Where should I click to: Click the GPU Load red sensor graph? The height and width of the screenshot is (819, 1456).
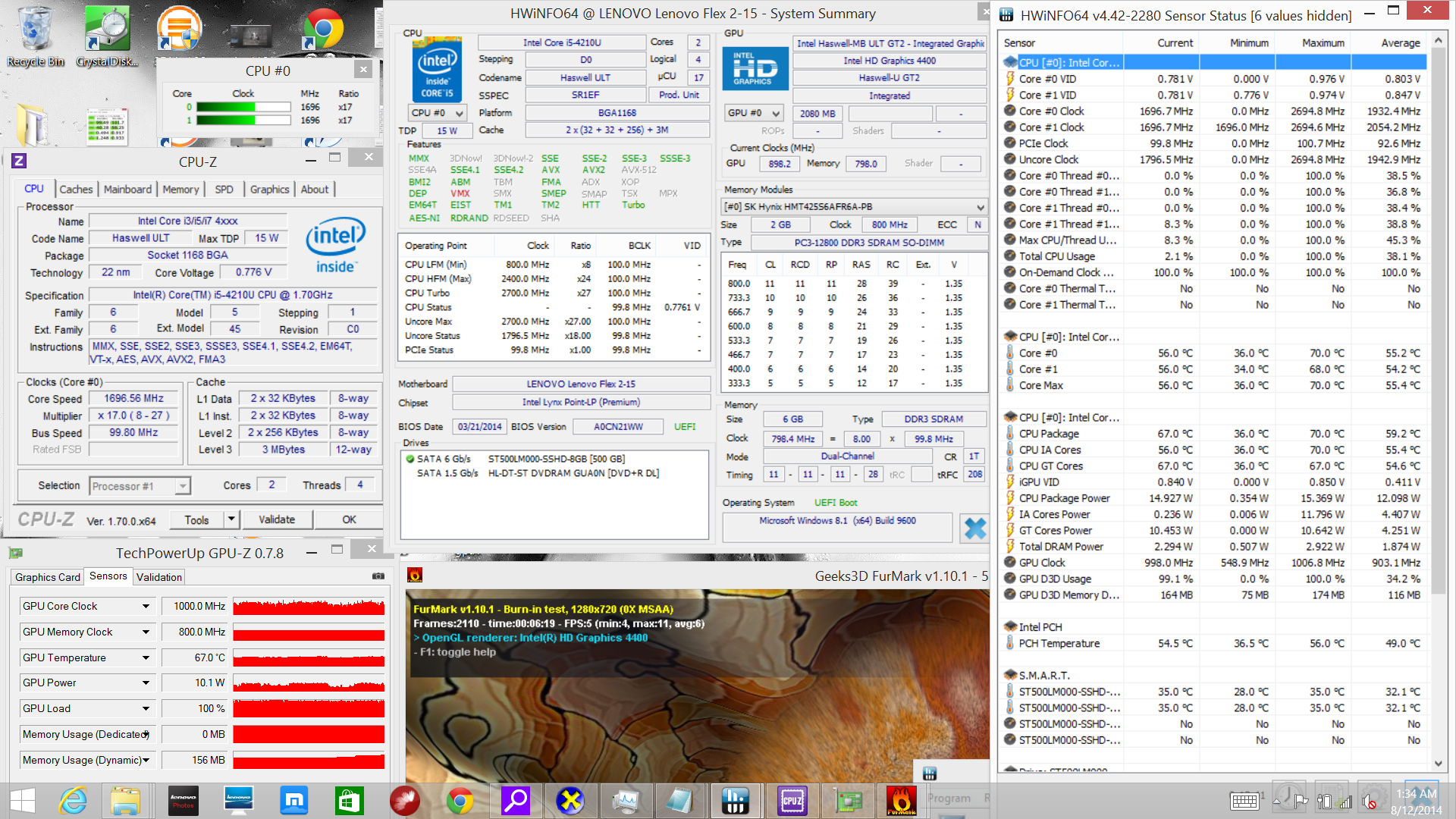pos(309,709)
